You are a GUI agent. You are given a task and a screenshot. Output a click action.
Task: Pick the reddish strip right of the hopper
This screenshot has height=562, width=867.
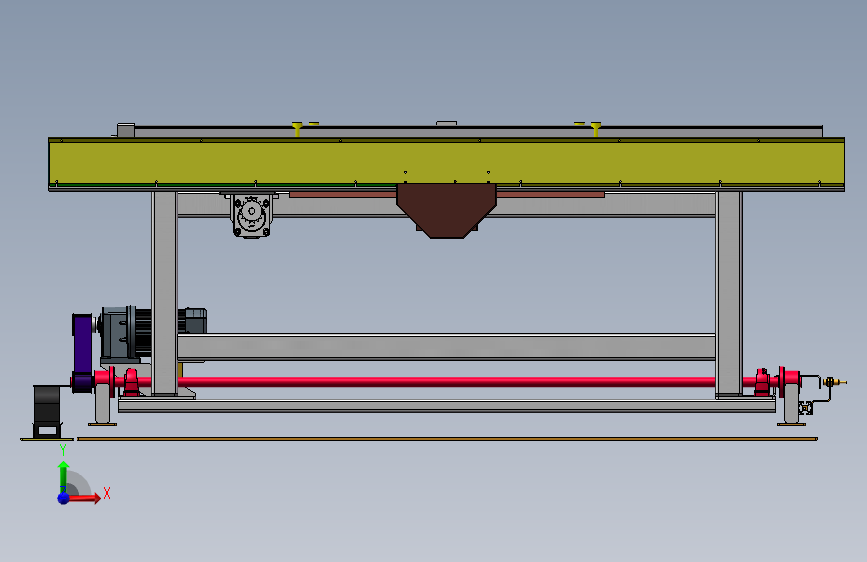[550, 195]
